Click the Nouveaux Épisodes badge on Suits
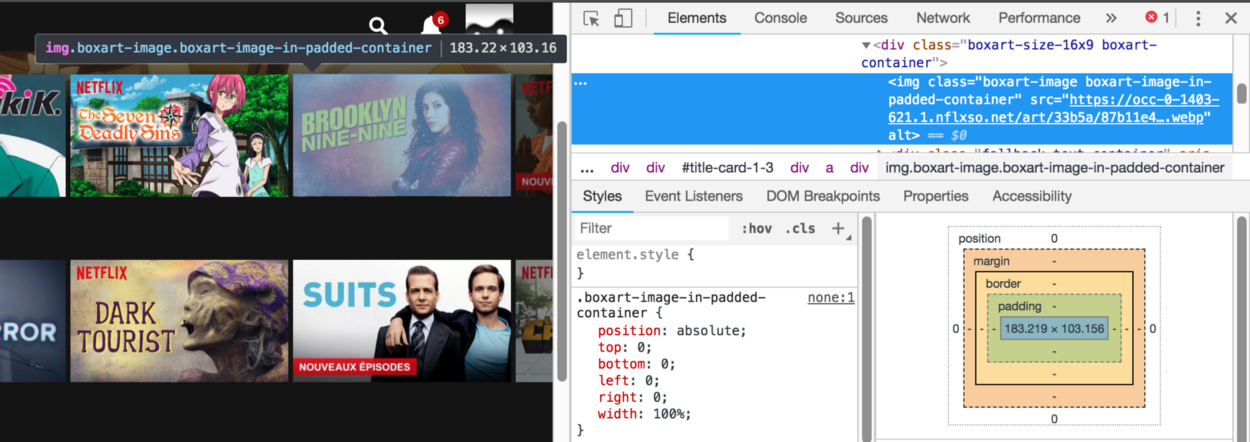The width and height of the screenshot is (1250, 442). (x=355, y=367)
